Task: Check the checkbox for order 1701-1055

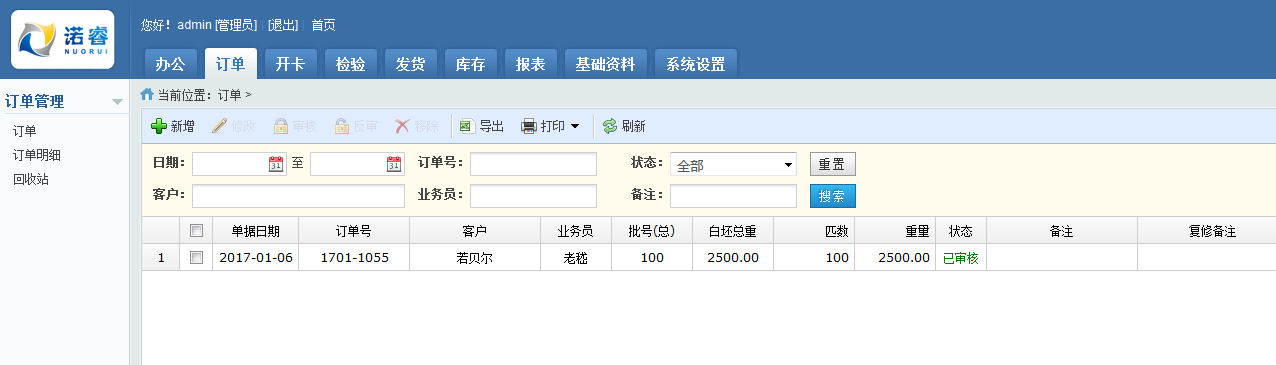Action: (197, 257)
